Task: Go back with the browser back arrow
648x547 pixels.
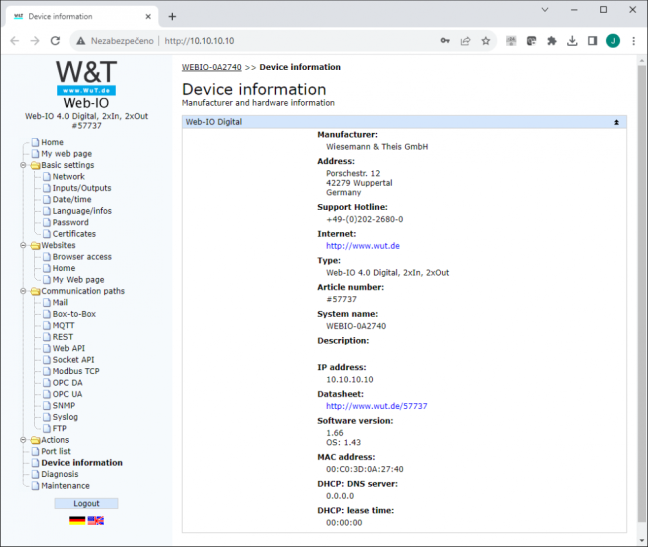Action: pos(14,40)
